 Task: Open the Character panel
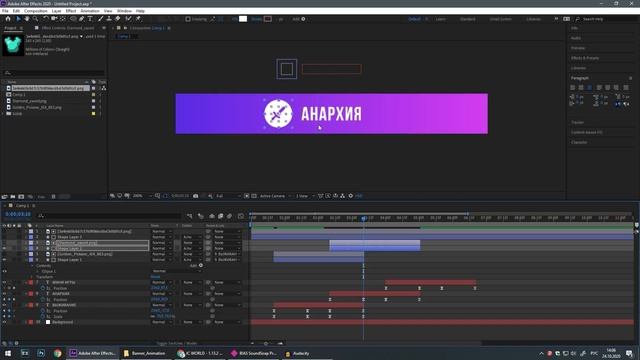[579, 142]
